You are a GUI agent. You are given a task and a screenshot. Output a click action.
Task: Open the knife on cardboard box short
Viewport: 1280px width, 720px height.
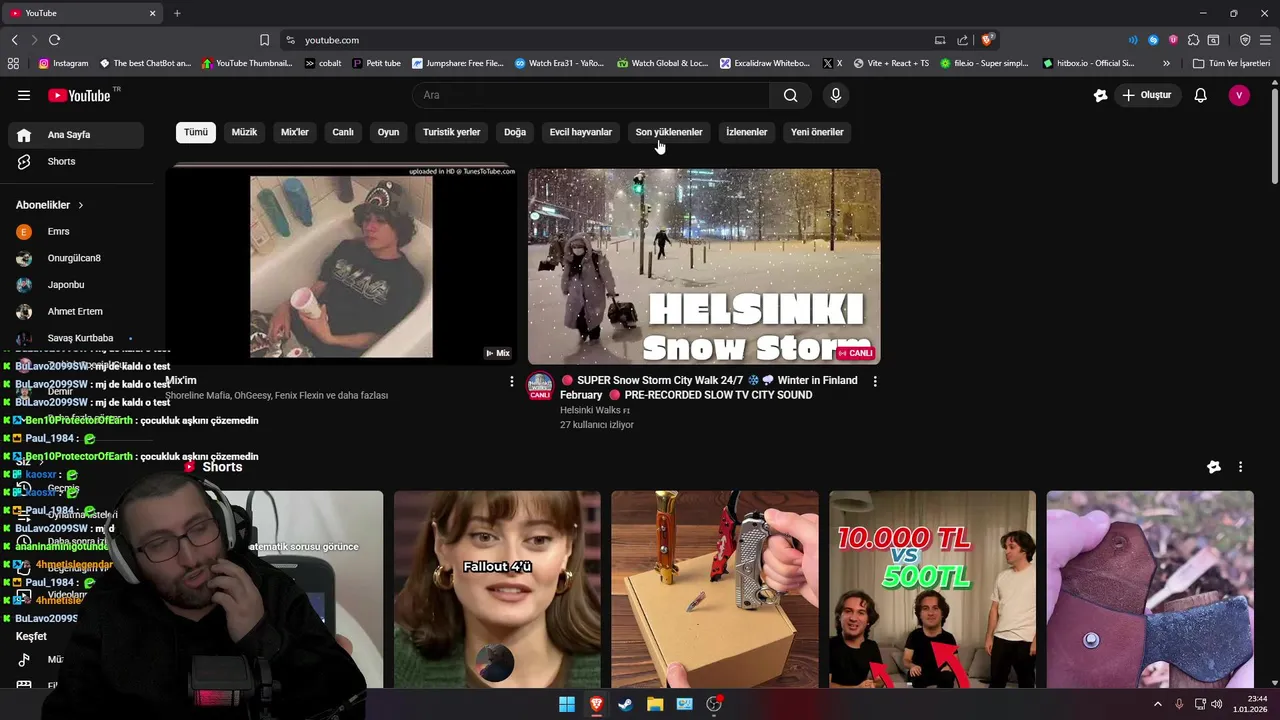(715, 589)
